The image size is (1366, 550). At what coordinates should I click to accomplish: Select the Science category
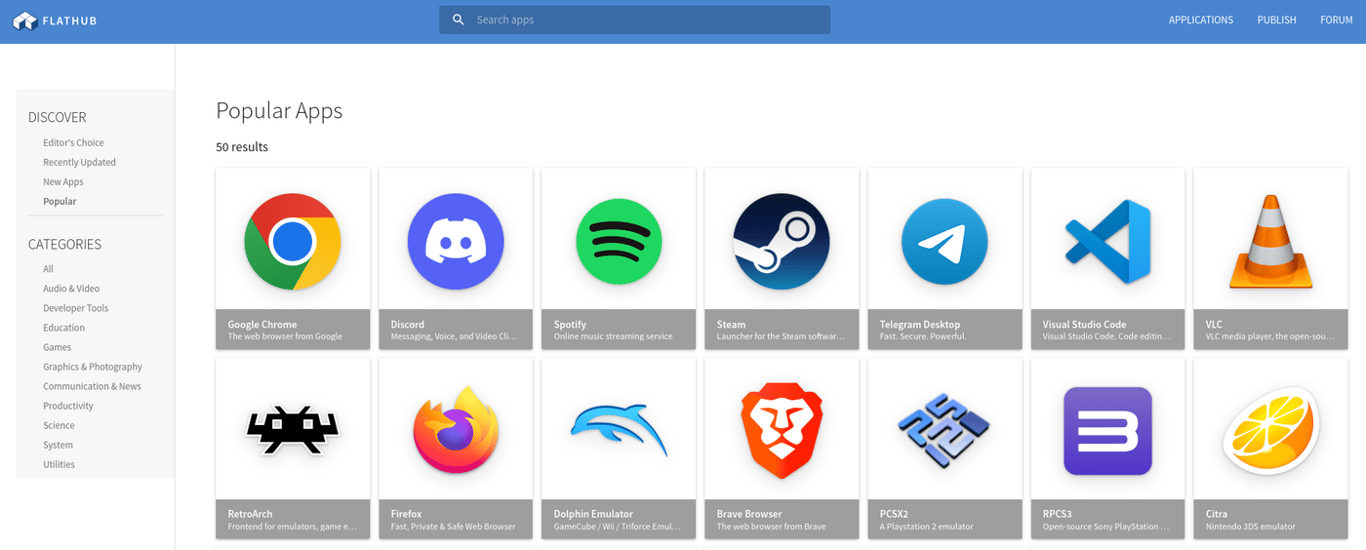tap(59, 425)
